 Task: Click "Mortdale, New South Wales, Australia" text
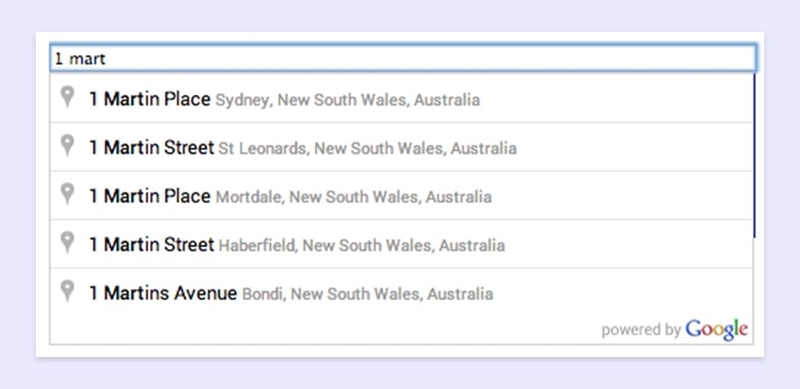tap(354, 197)
